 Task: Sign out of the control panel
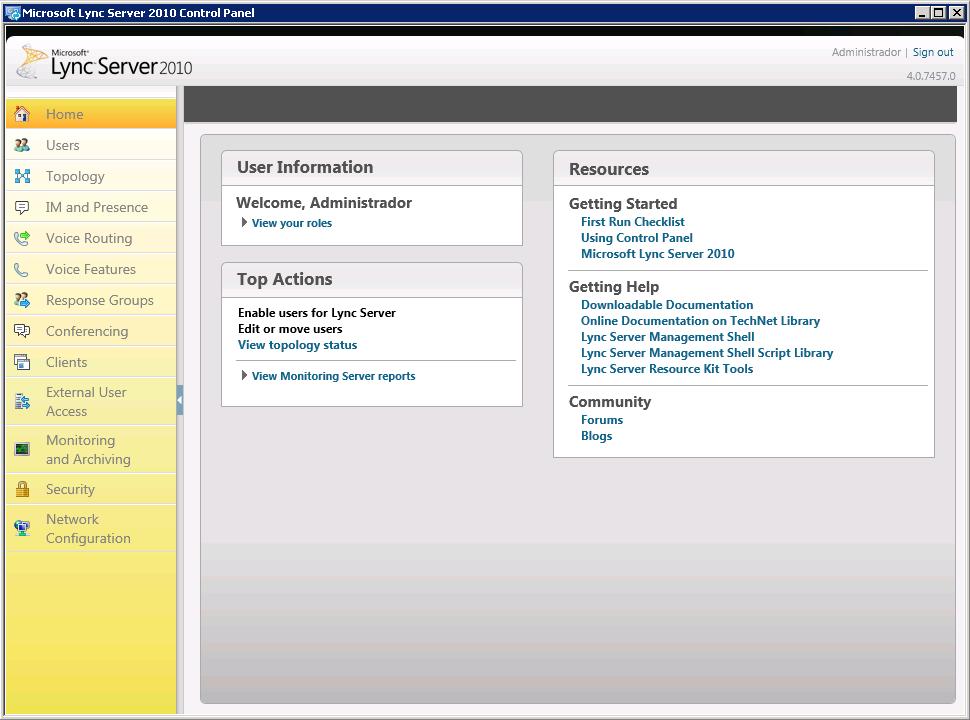coord(932,52)
